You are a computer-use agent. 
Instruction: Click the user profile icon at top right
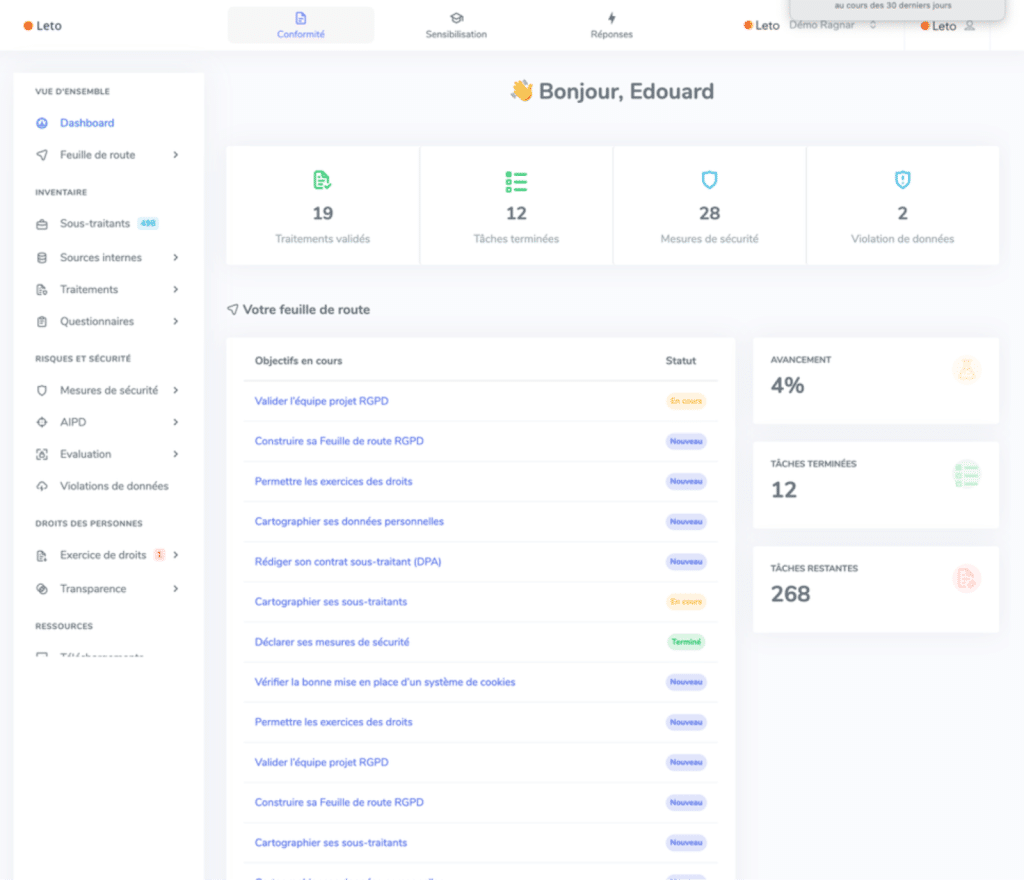pos(969,26)
